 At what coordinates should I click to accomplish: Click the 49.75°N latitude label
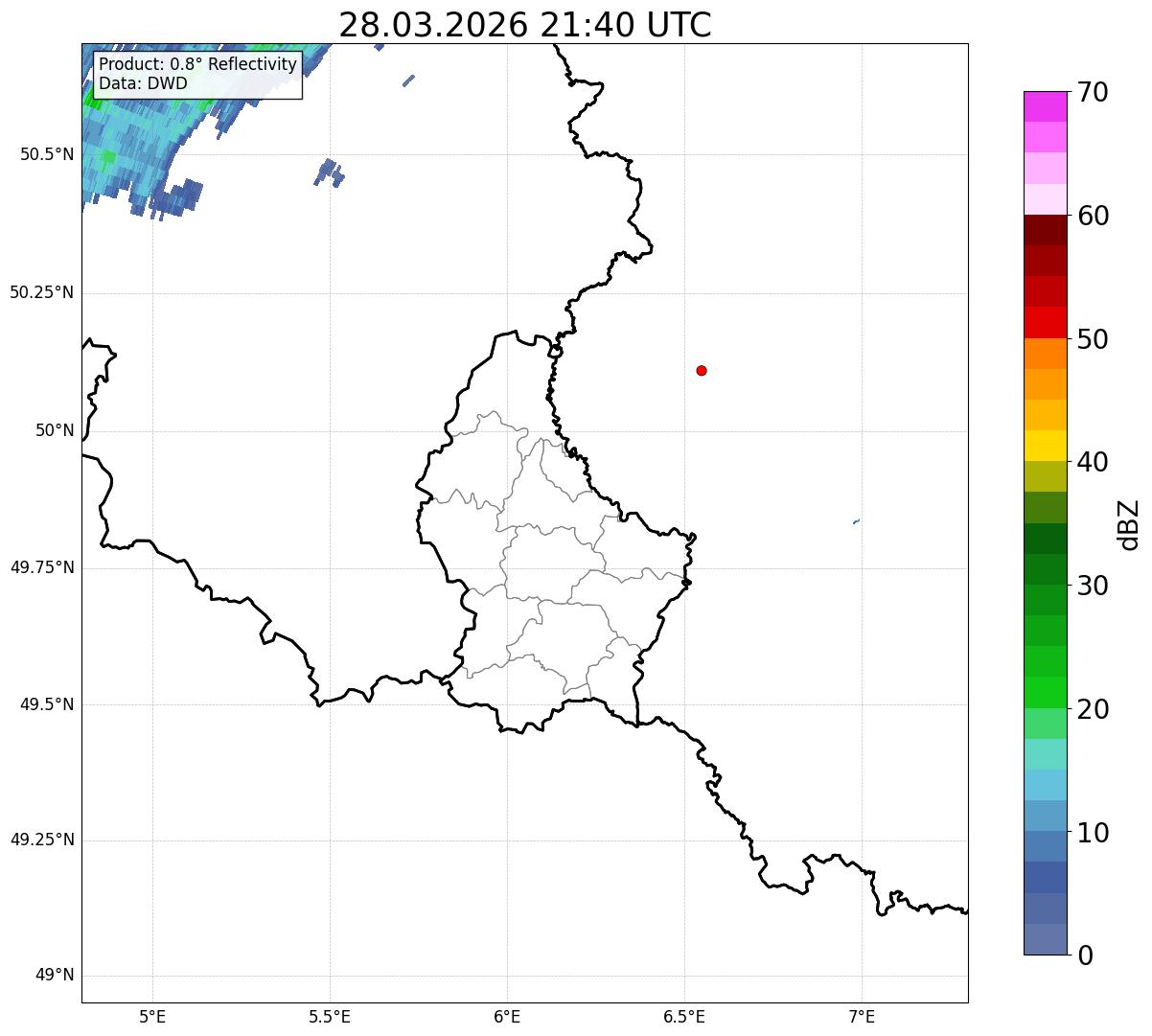tap(41, 567)
